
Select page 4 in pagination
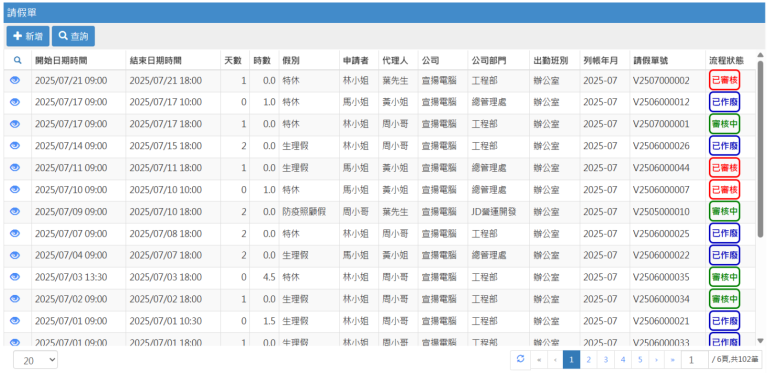click(x=623, y=360)
